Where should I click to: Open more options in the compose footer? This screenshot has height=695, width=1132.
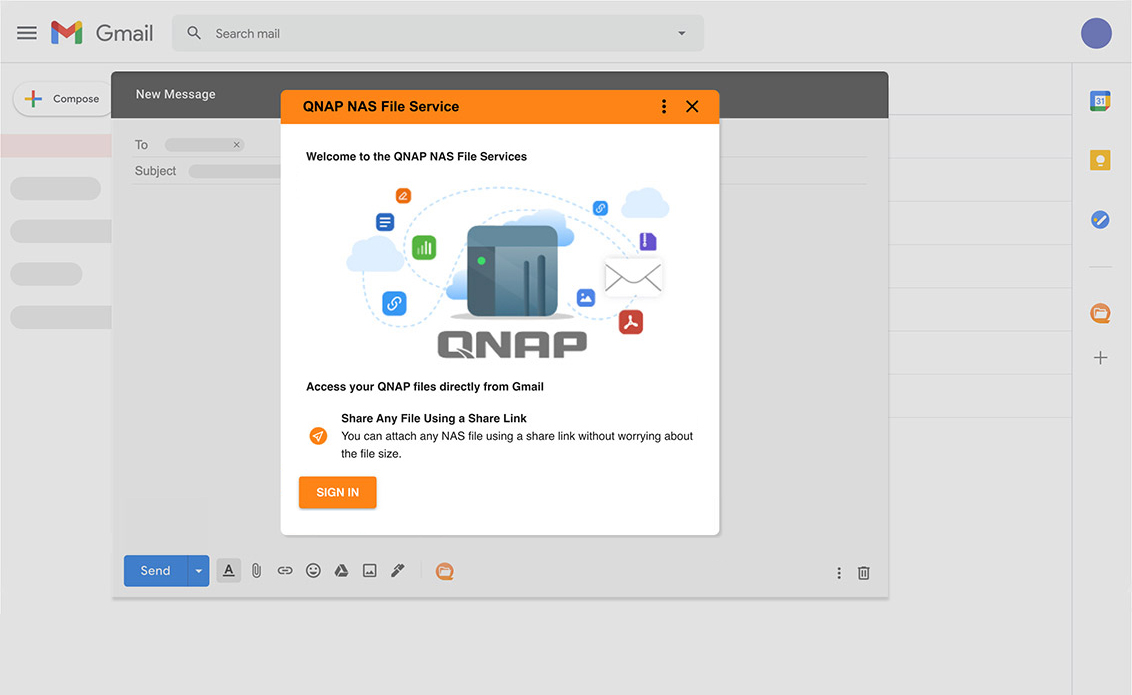coord(839,572)
